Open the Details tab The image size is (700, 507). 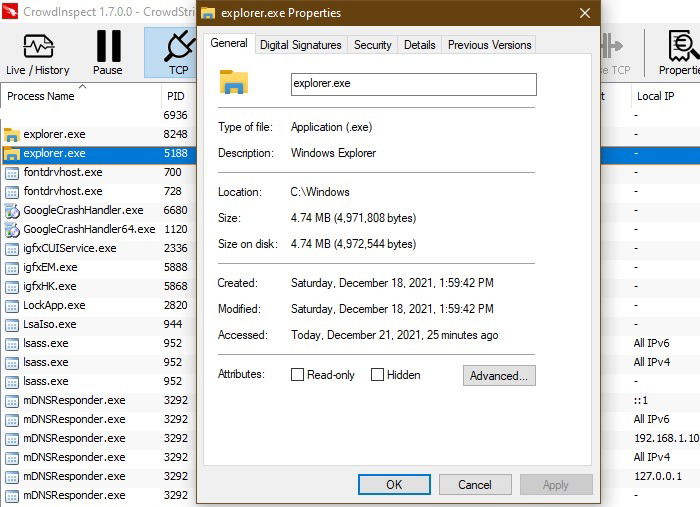click(x=420, y=45)
